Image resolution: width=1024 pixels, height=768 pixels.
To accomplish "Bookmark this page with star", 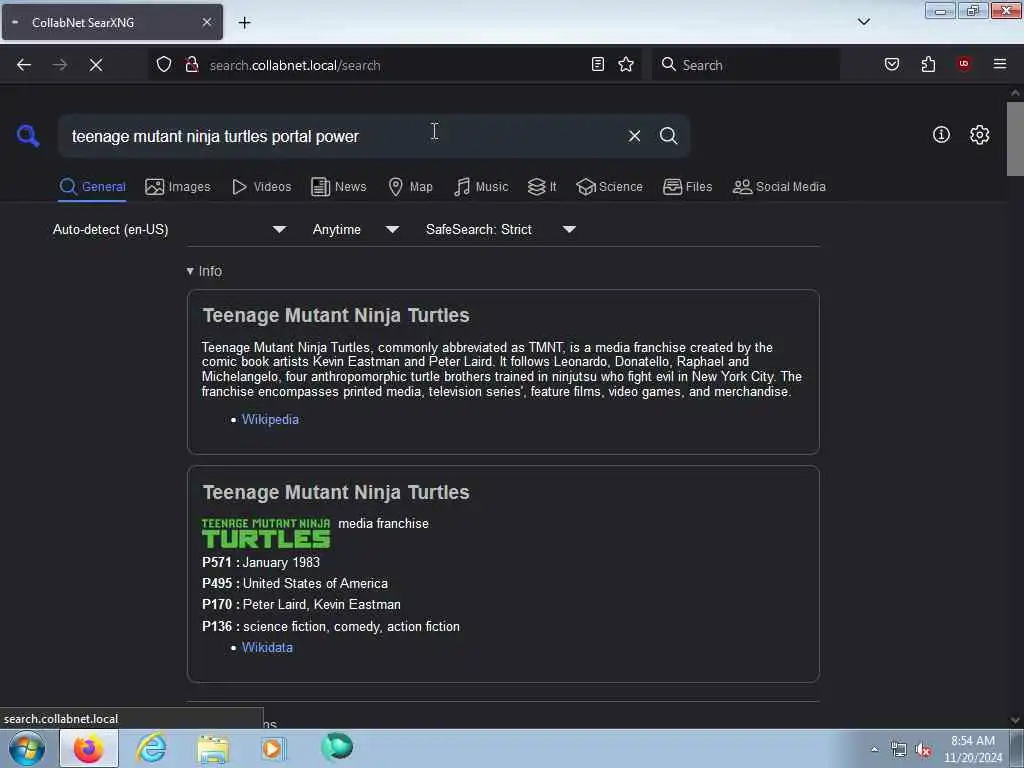I will [x=626, y=64].
